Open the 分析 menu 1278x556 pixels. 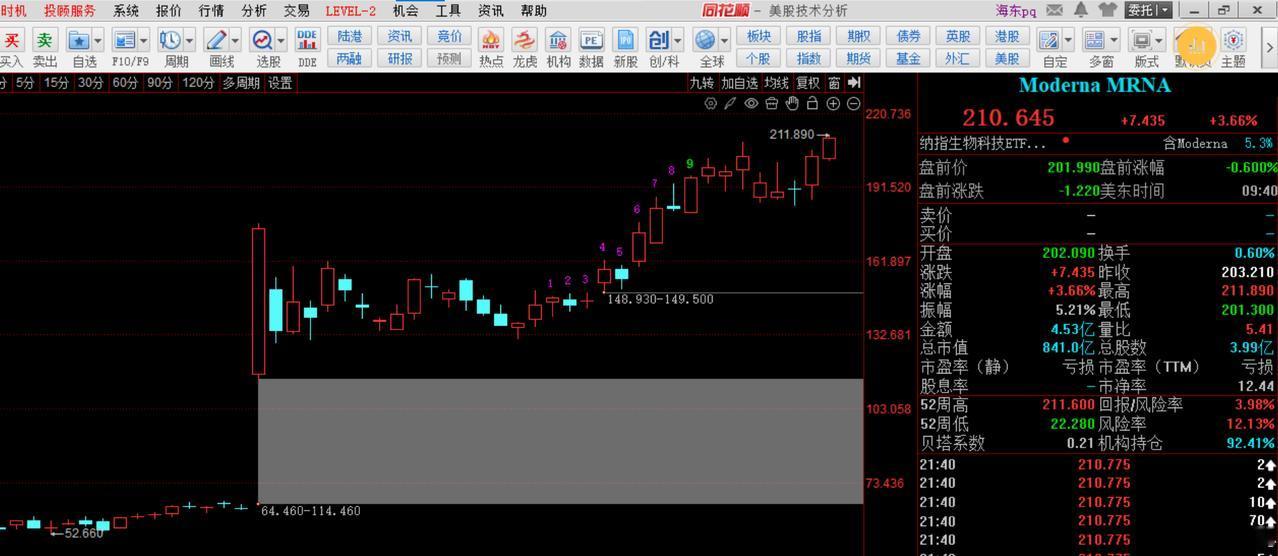(254, 10)
